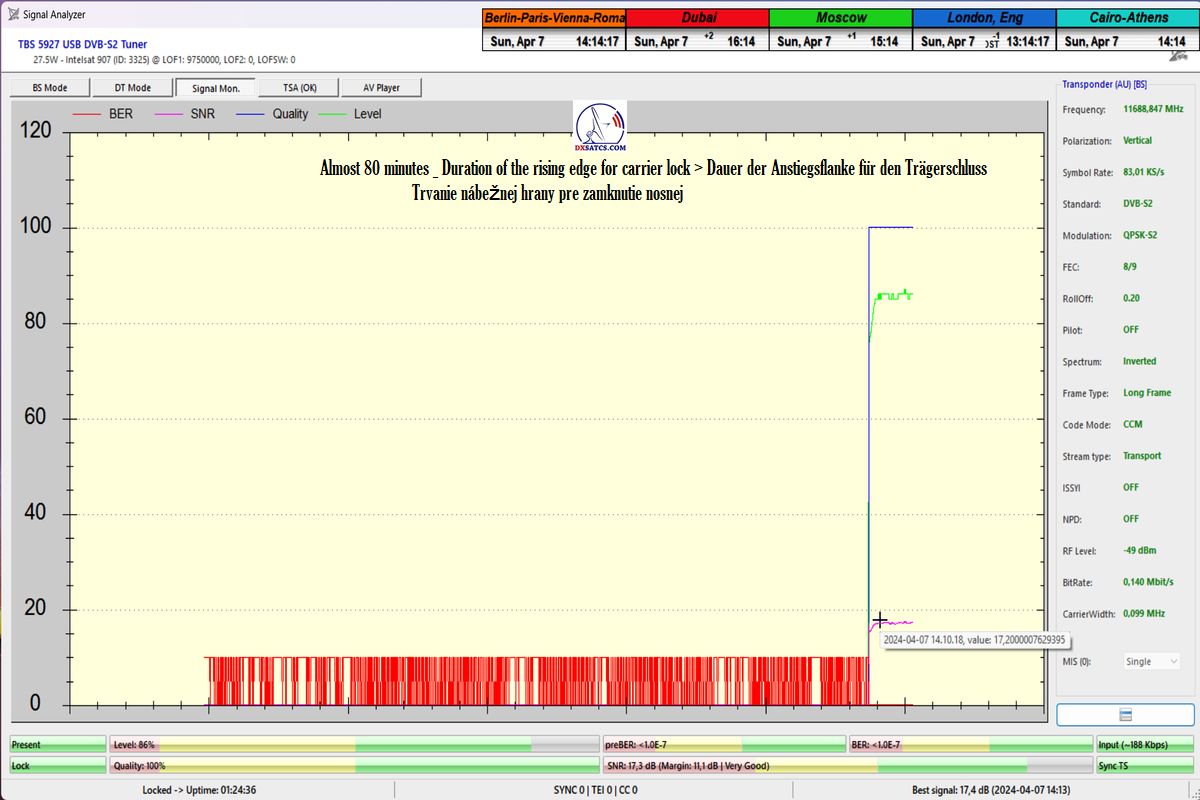Click the Quality 100% progress bar
This screenshot has width=1200, height=800.
pyautogui.click(x=355, y=765)
